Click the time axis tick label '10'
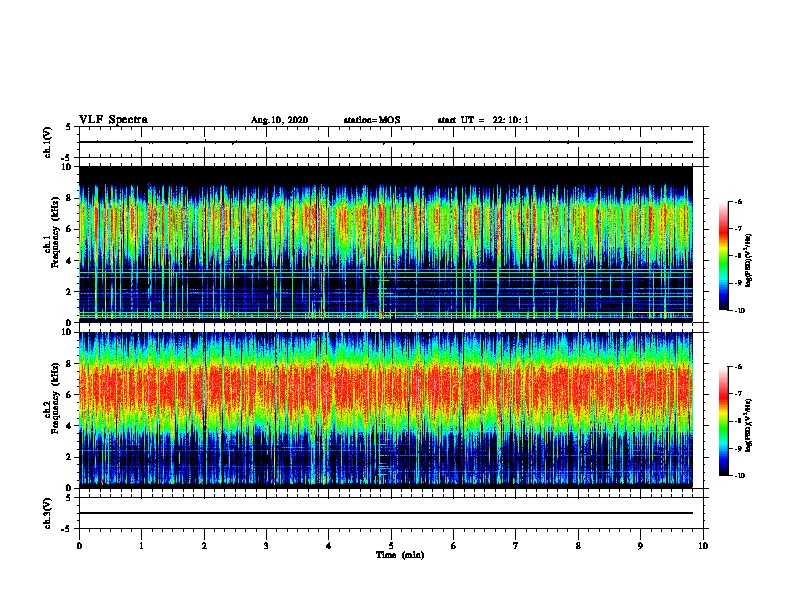The image size is (792, 612). click(703, 546)
